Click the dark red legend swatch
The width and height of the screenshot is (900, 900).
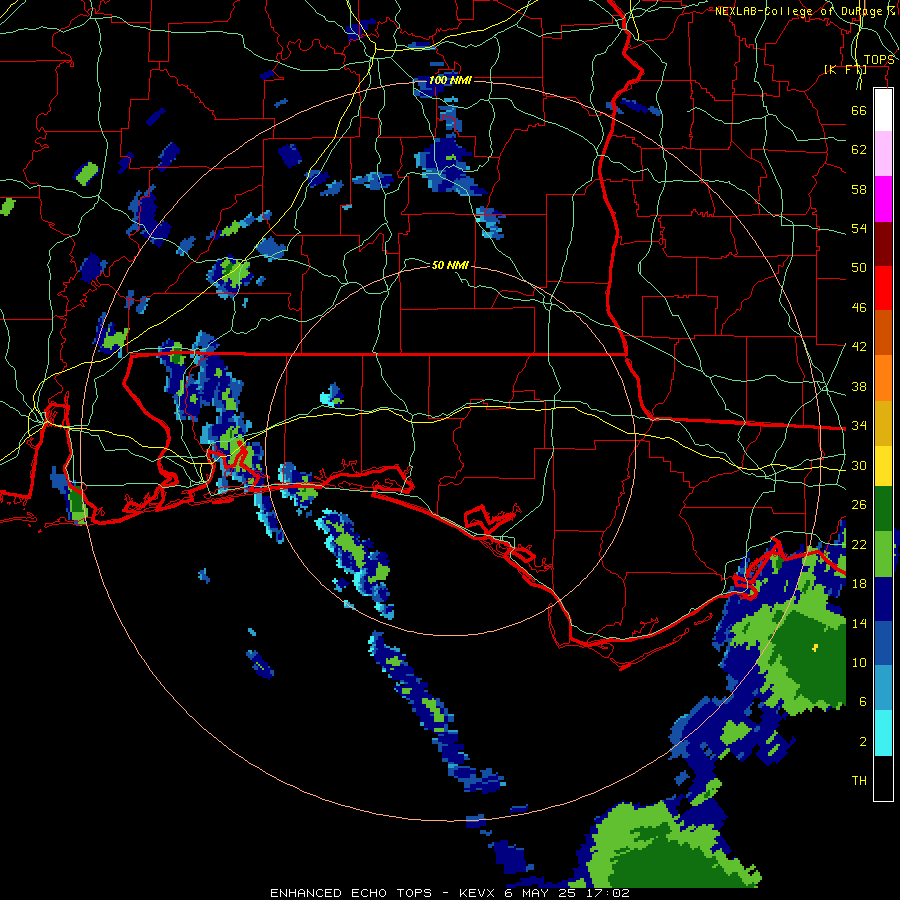[883, 243]
